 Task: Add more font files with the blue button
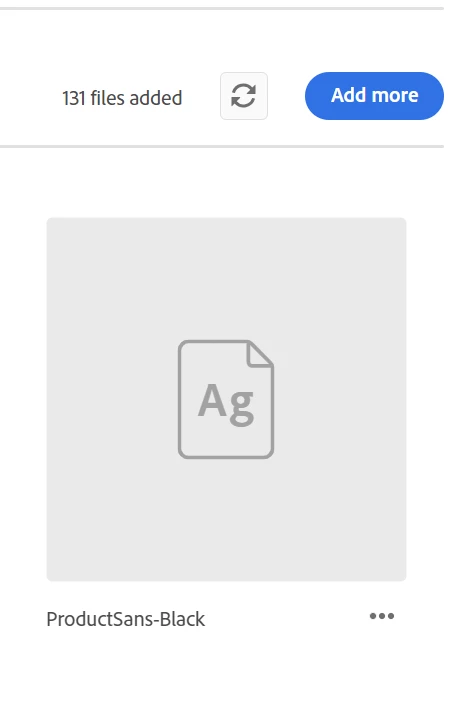click(374, 96)
